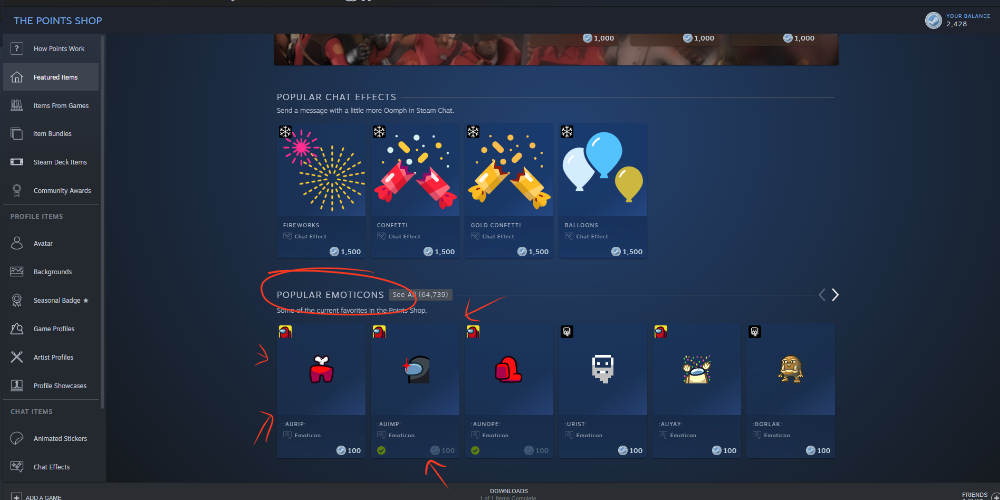
Task: Choose the :AURIP: emoticon card
Action: click(x=321, y=390)
